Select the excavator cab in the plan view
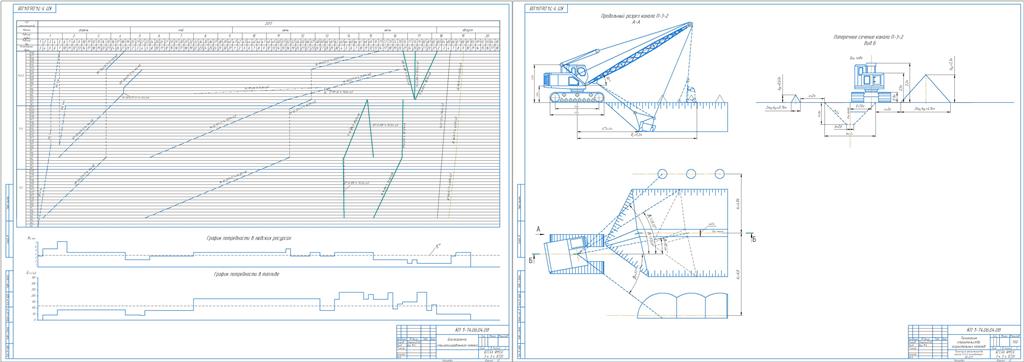This screenshot has width=1024, height=362. click(x=566, y=254)
